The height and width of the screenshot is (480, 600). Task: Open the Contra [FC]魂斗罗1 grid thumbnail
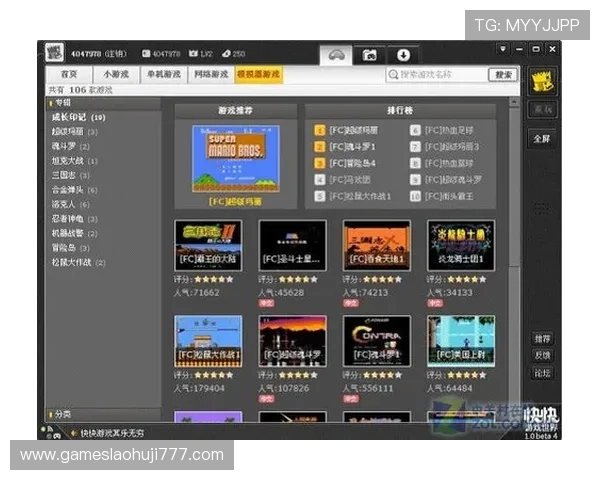click(x=377, y=341)
